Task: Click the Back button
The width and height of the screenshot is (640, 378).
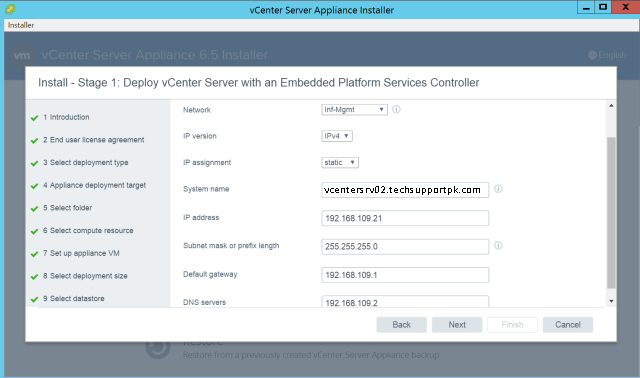Action: 402,325
